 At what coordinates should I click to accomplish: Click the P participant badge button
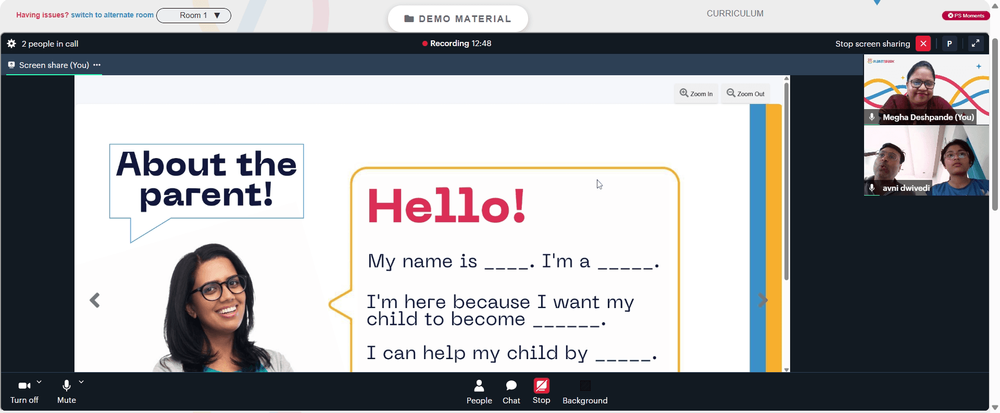949,43
